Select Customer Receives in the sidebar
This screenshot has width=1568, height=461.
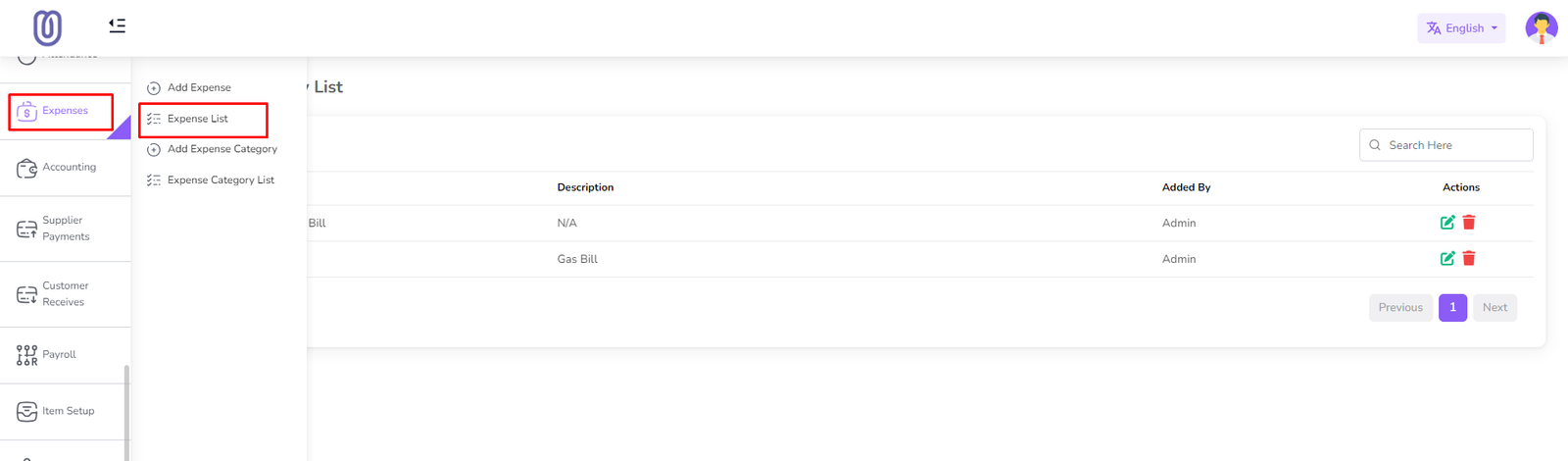(65, 294)
